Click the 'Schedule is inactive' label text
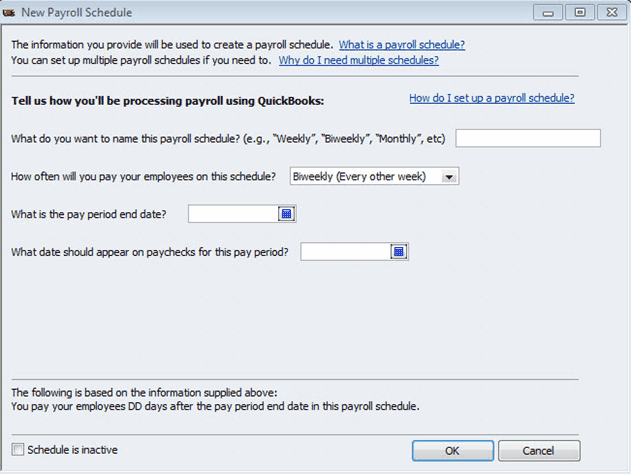 [72, 450]
